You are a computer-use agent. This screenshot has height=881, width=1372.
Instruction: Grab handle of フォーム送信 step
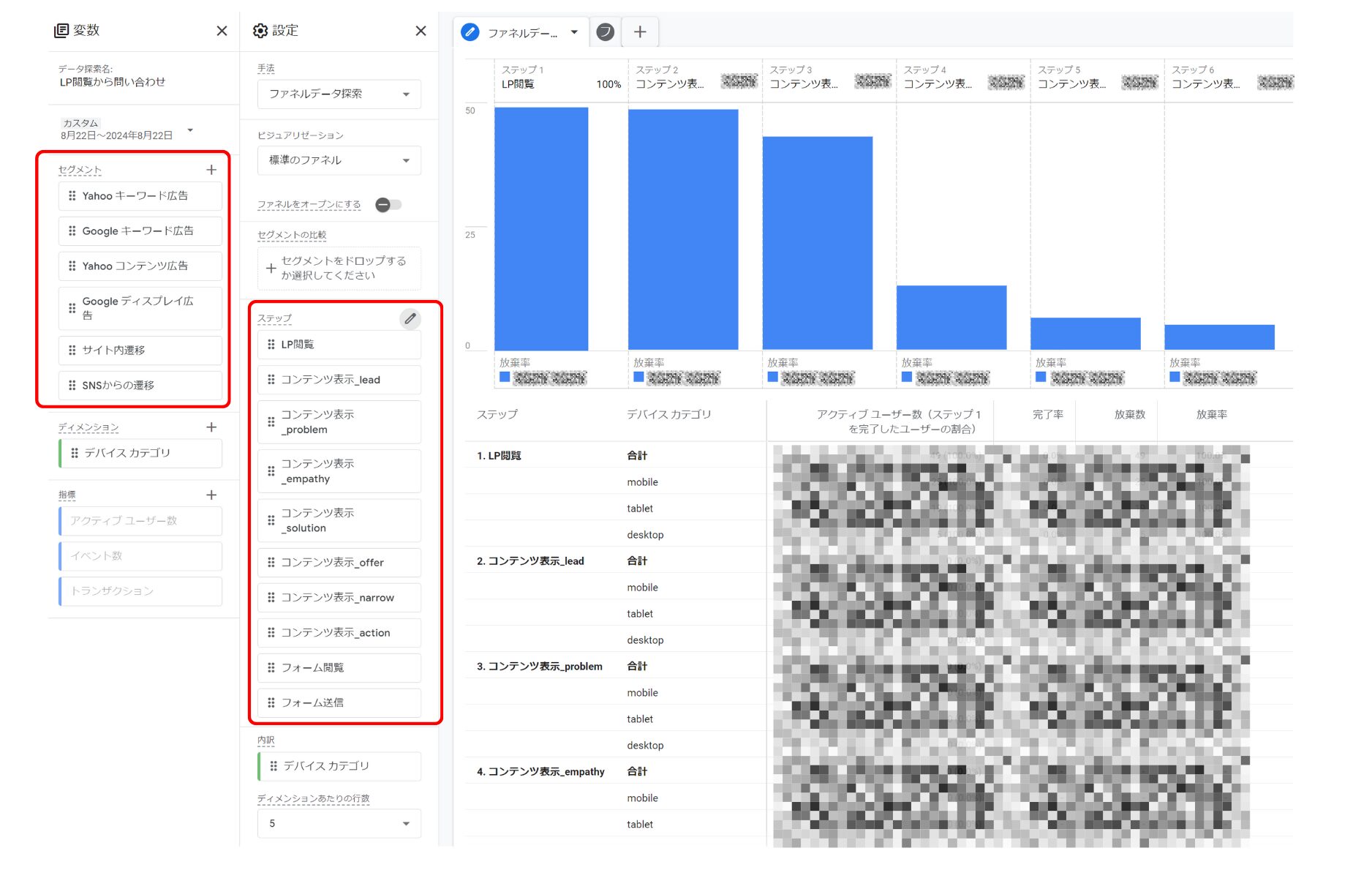point(271,702)
